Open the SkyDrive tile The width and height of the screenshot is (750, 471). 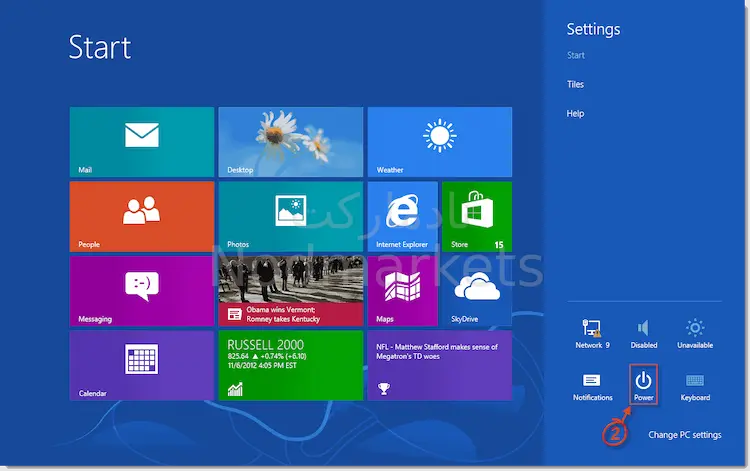coord(477,290)
